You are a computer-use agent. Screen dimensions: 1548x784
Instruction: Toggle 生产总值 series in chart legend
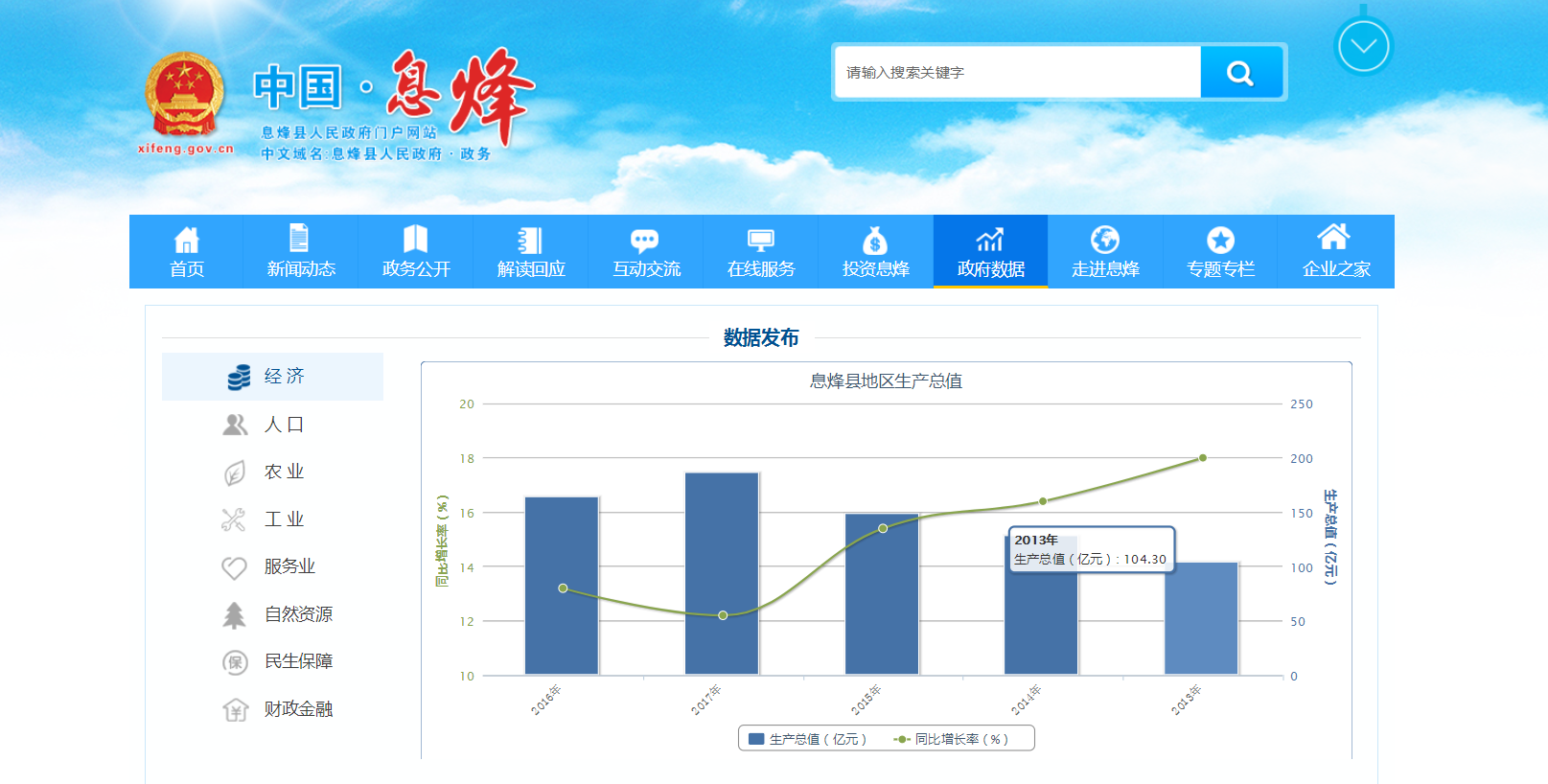[808, 739]
